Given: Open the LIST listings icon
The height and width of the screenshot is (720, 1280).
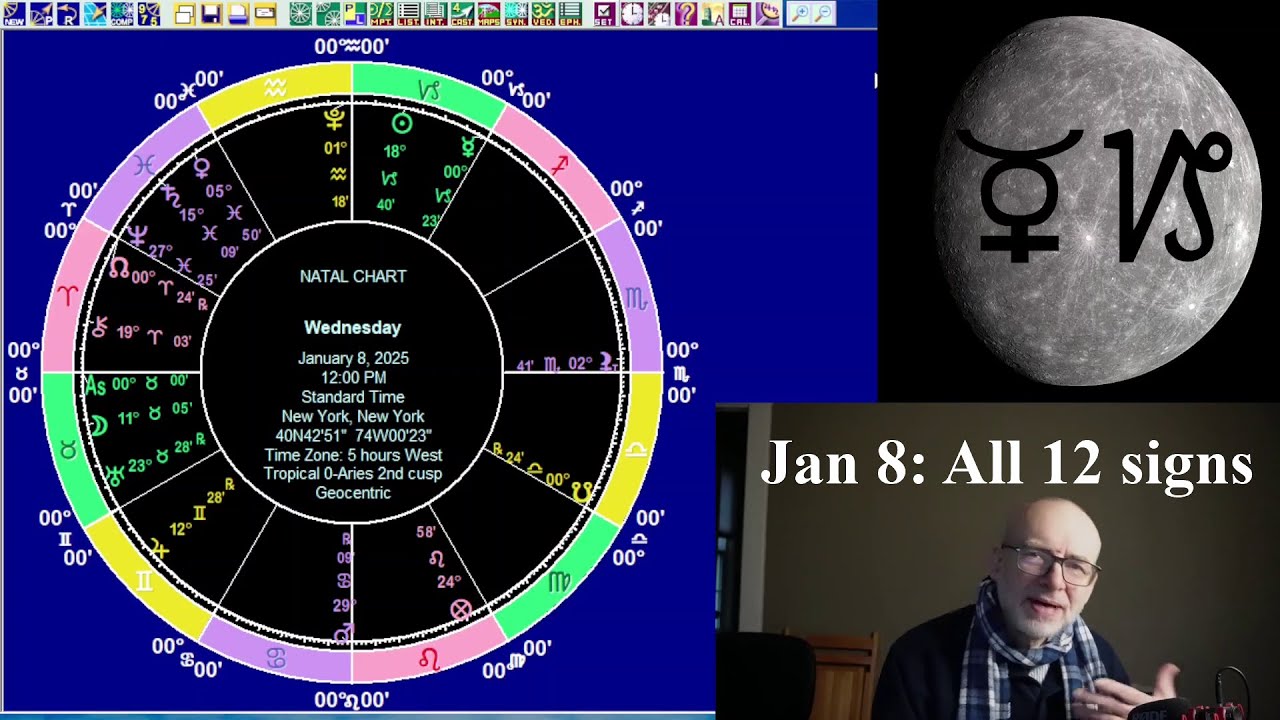Looking at the screenshot, I should (409, 14).
